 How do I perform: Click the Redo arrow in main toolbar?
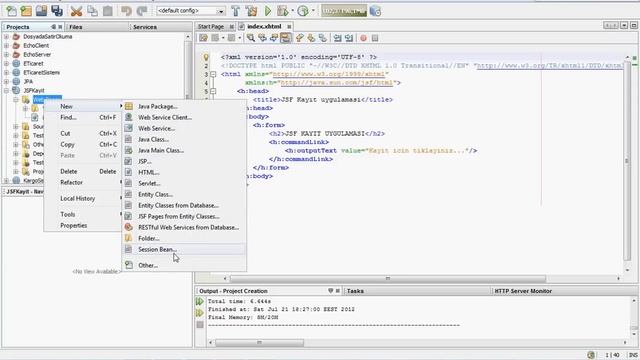(x=142, y=11)
